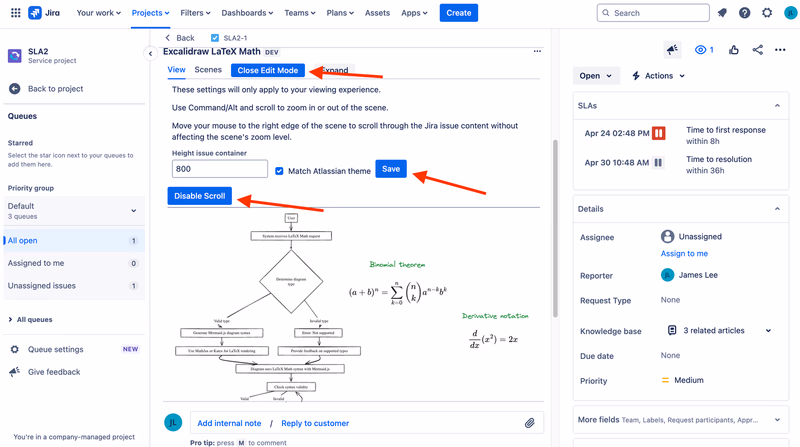Screen dimensions: 800x447
Task: Open the issue more actions ellipsis
Action: click(x=780, y=49)
